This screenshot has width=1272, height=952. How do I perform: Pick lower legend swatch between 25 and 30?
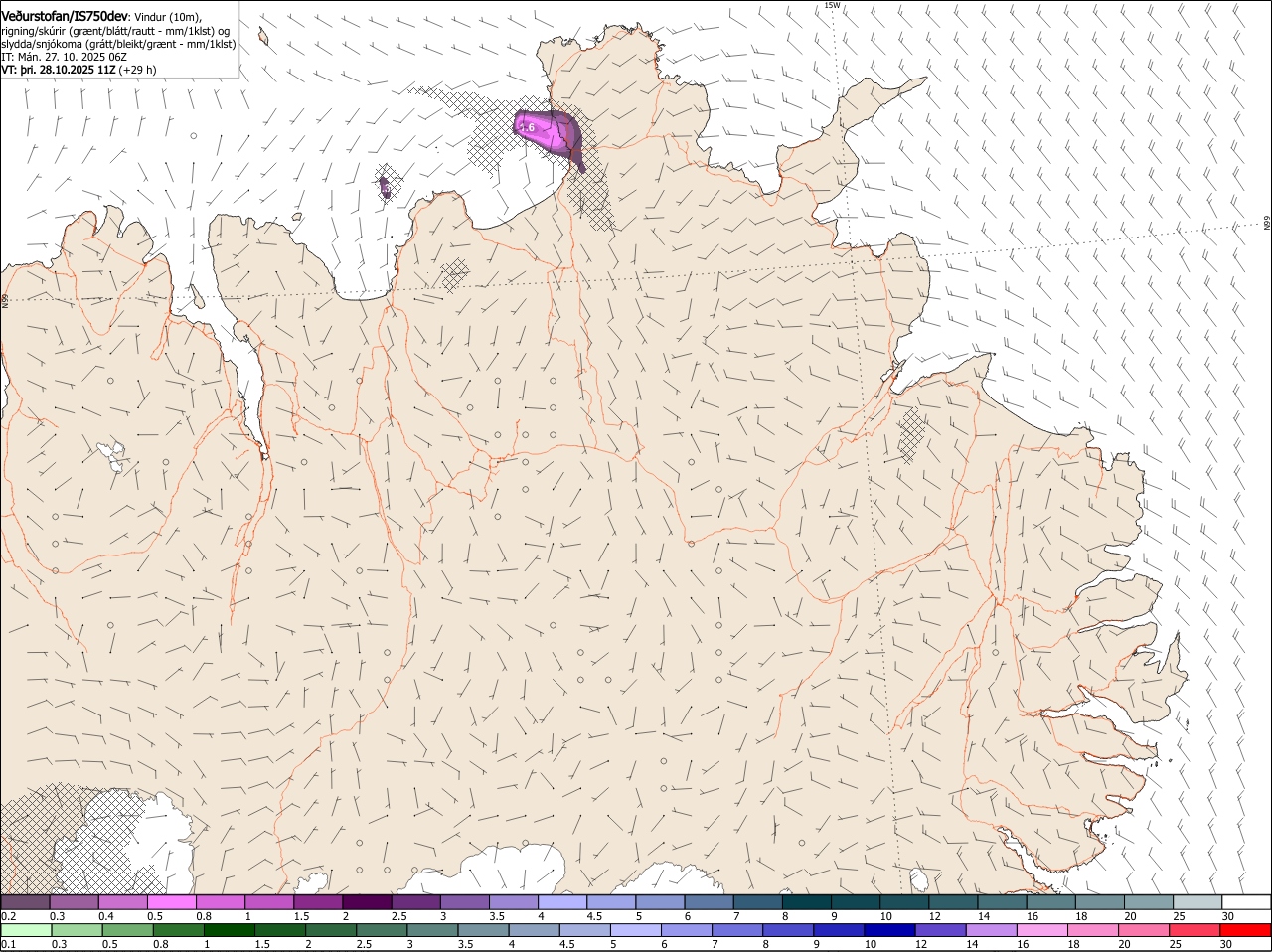point(1194,930)
